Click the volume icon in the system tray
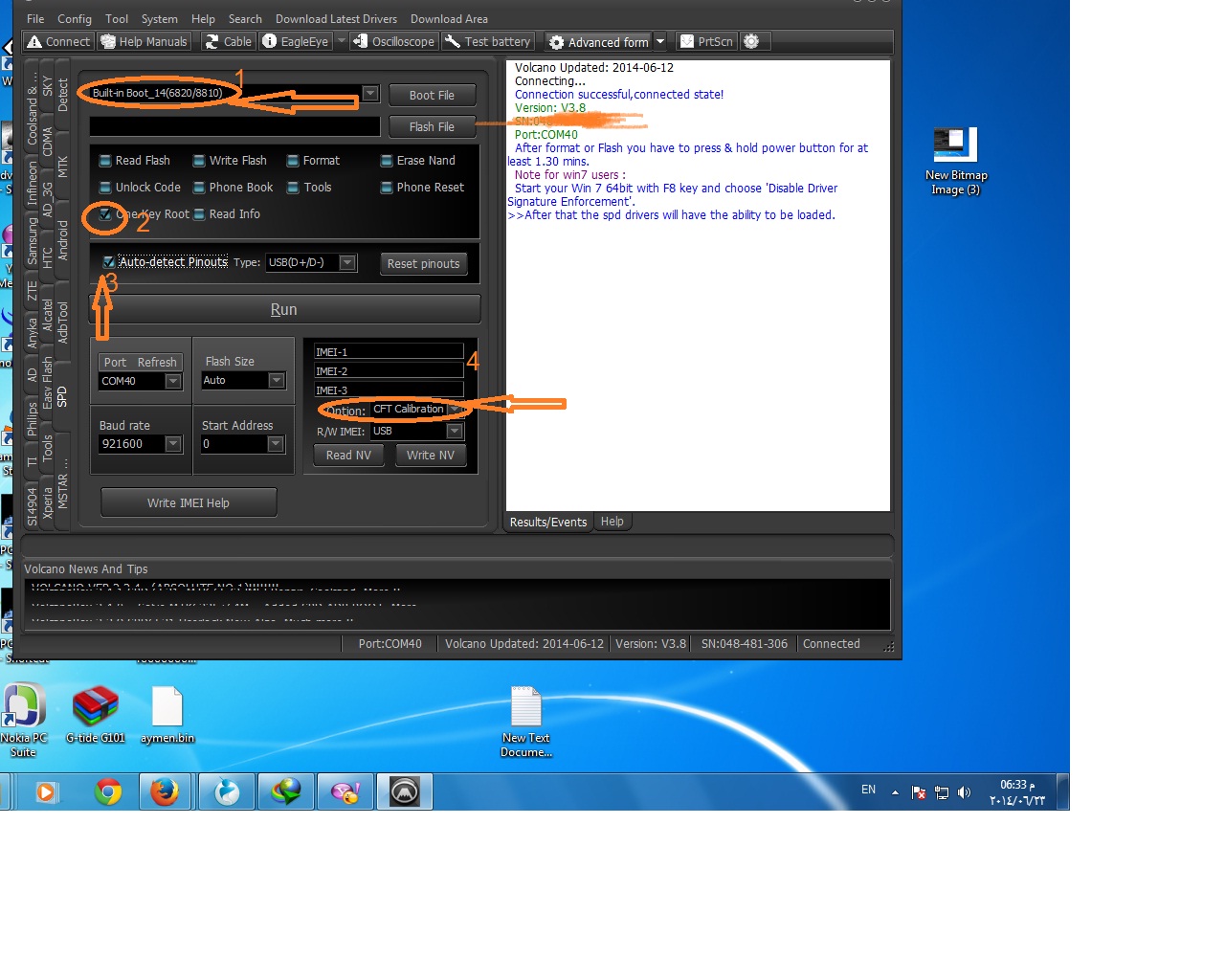 [964, 792]
